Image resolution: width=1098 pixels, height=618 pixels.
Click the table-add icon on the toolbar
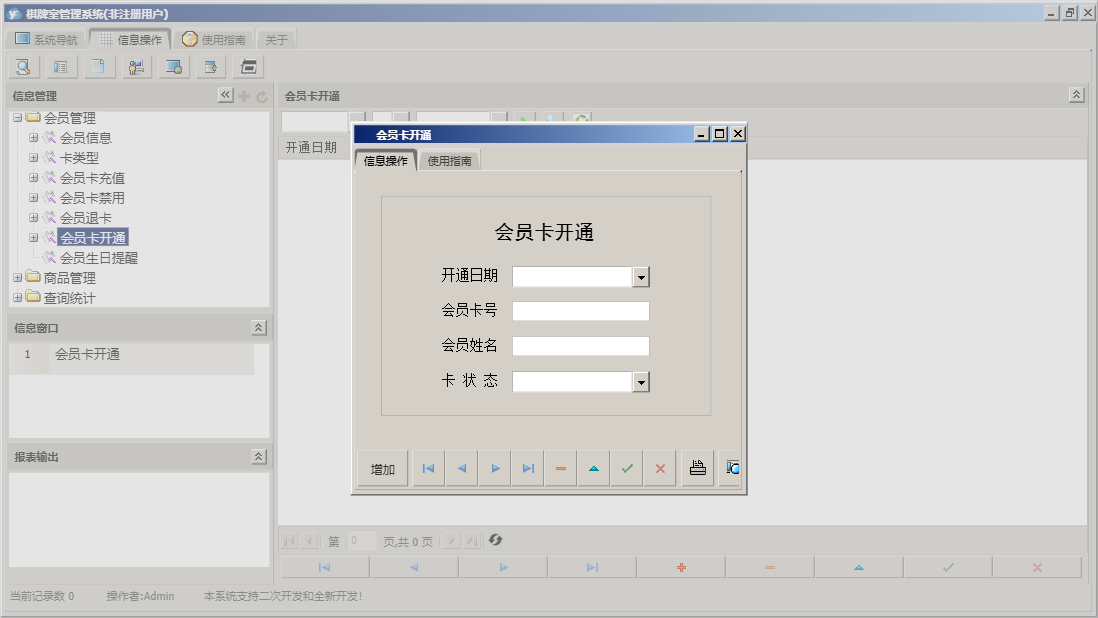[x=209, y=67]
